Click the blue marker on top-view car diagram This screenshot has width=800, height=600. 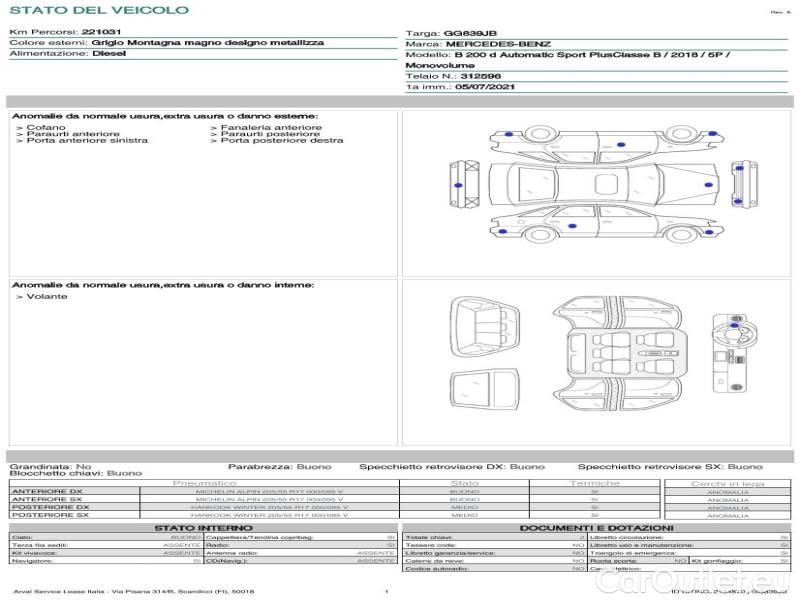click(706, 185)
